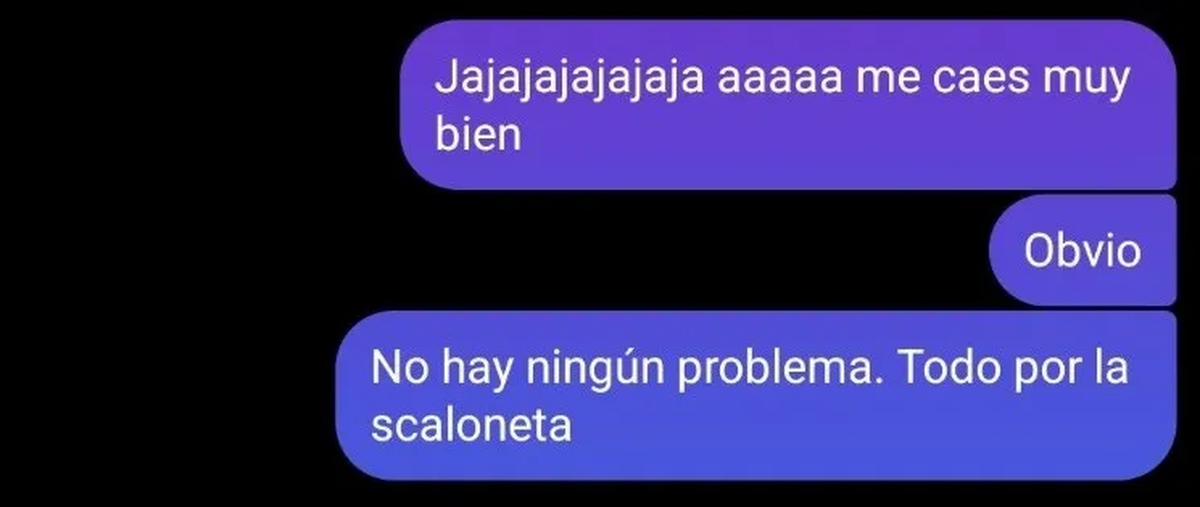Select the 'No hay ningún problema' message bubble
The image size is (1200, 507).
point(755,395)
